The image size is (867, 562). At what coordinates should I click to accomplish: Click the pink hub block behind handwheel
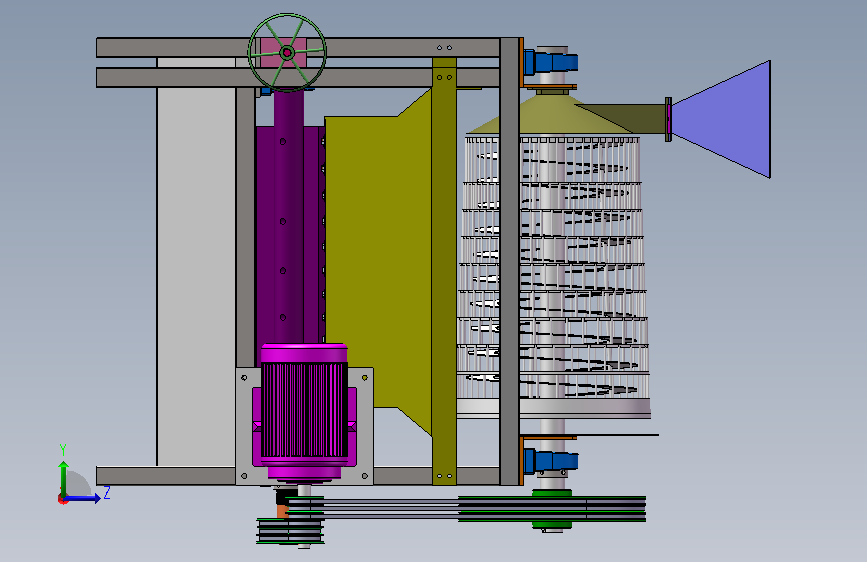pyautogui.click(x=283, y=53)
